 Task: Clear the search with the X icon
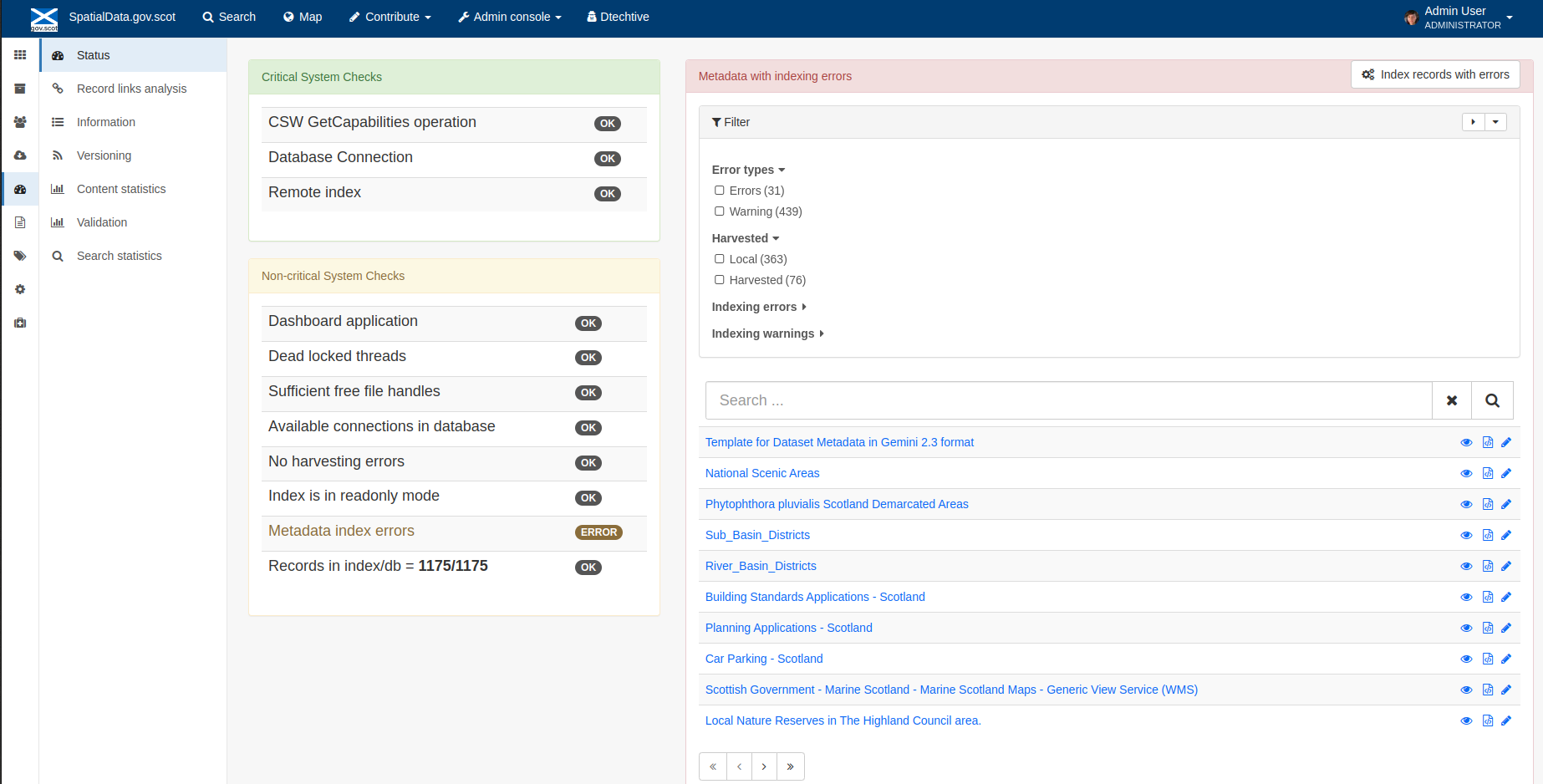(1452, 400)
